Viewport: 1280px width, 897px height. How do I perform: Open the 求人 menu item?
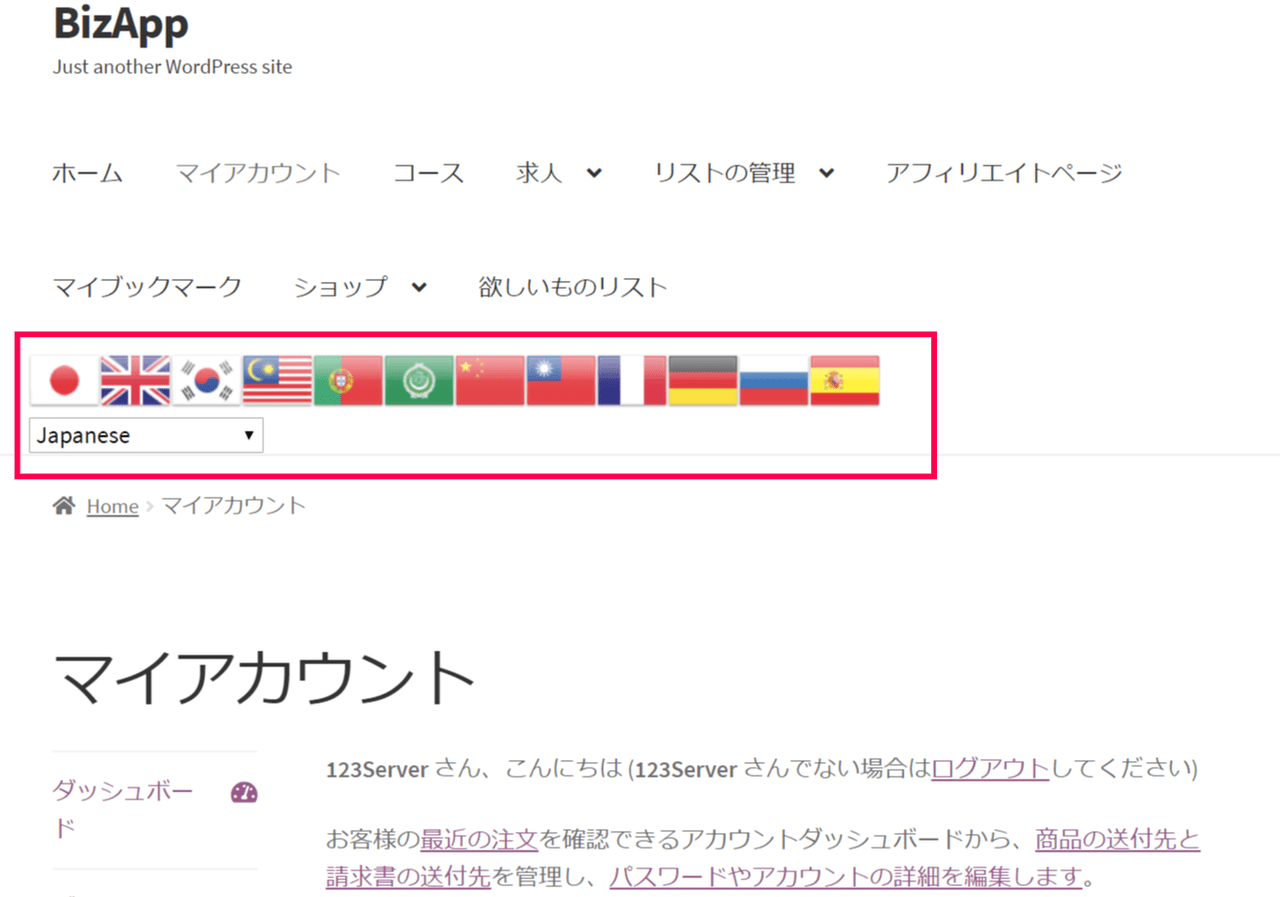point(539,173)
